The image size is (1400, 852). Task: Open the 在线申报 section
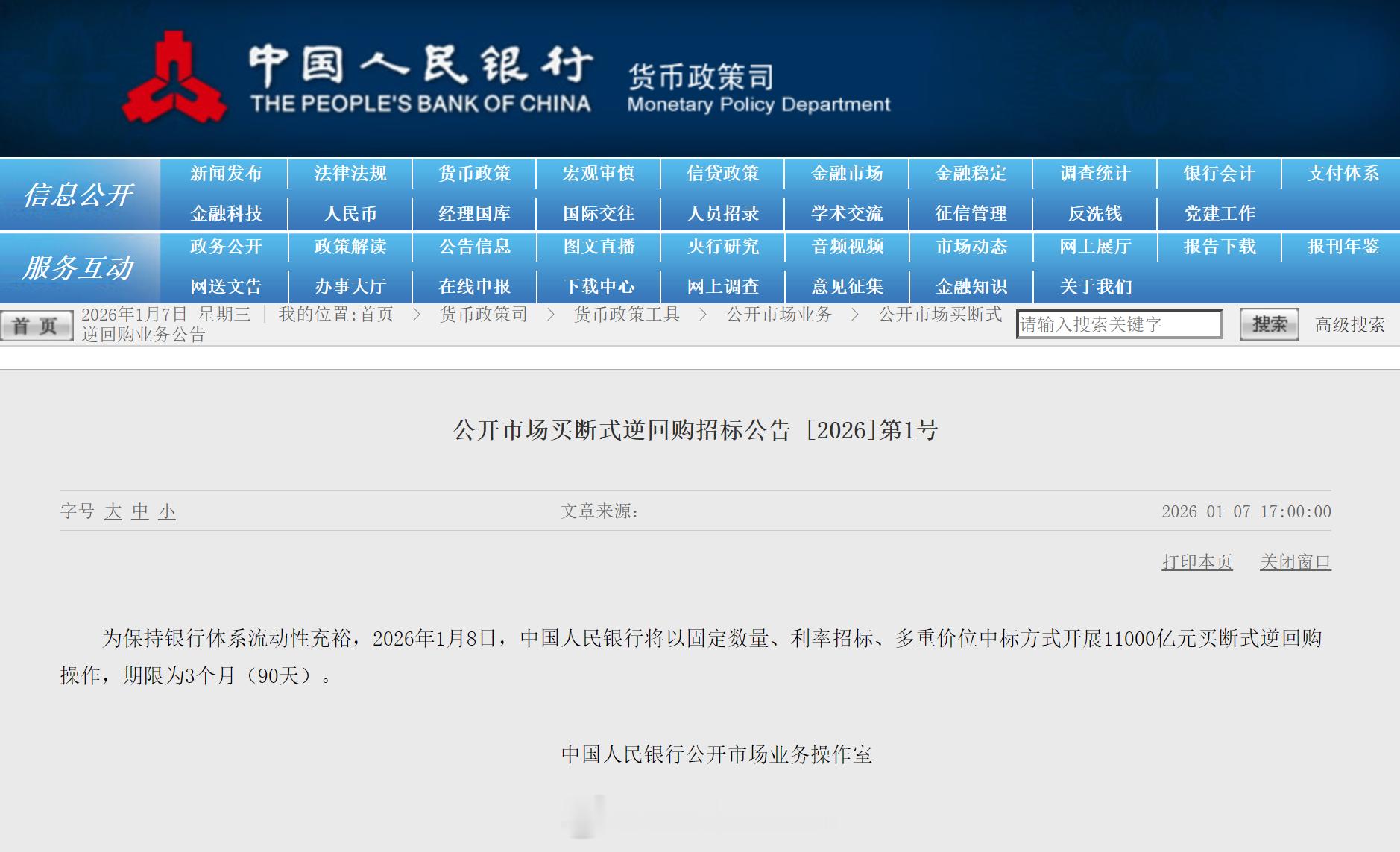(x=475, y=287)
